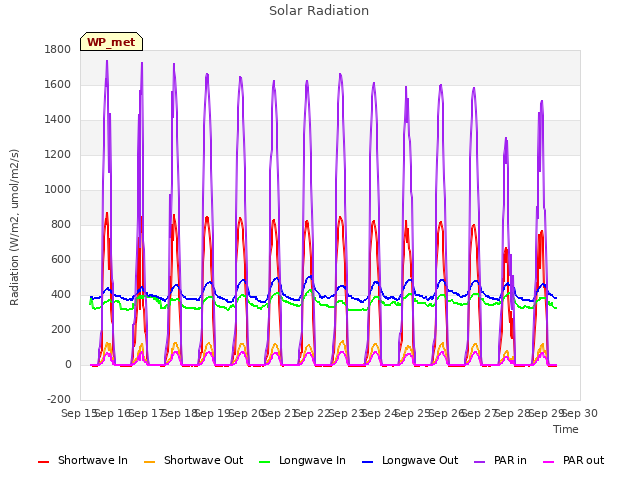The height and width of the screenshot is (480, 640).
Task: Click the Radiation y-axis label
Action: (14, 227)
